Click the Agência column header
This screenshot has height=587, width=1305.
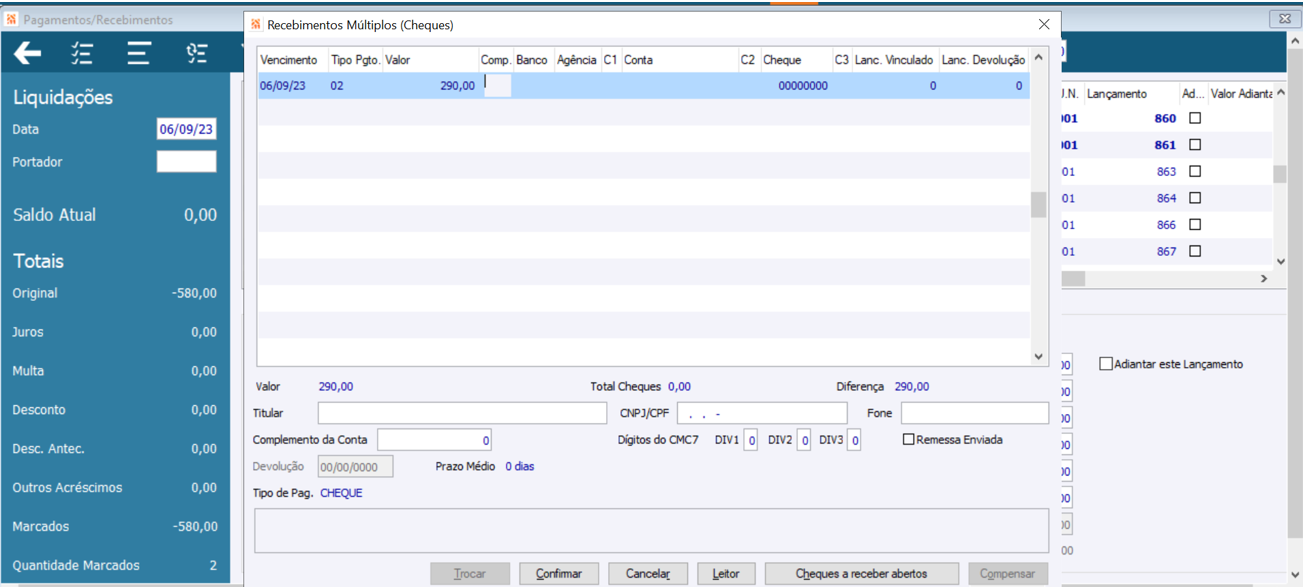tap(577, 60)
